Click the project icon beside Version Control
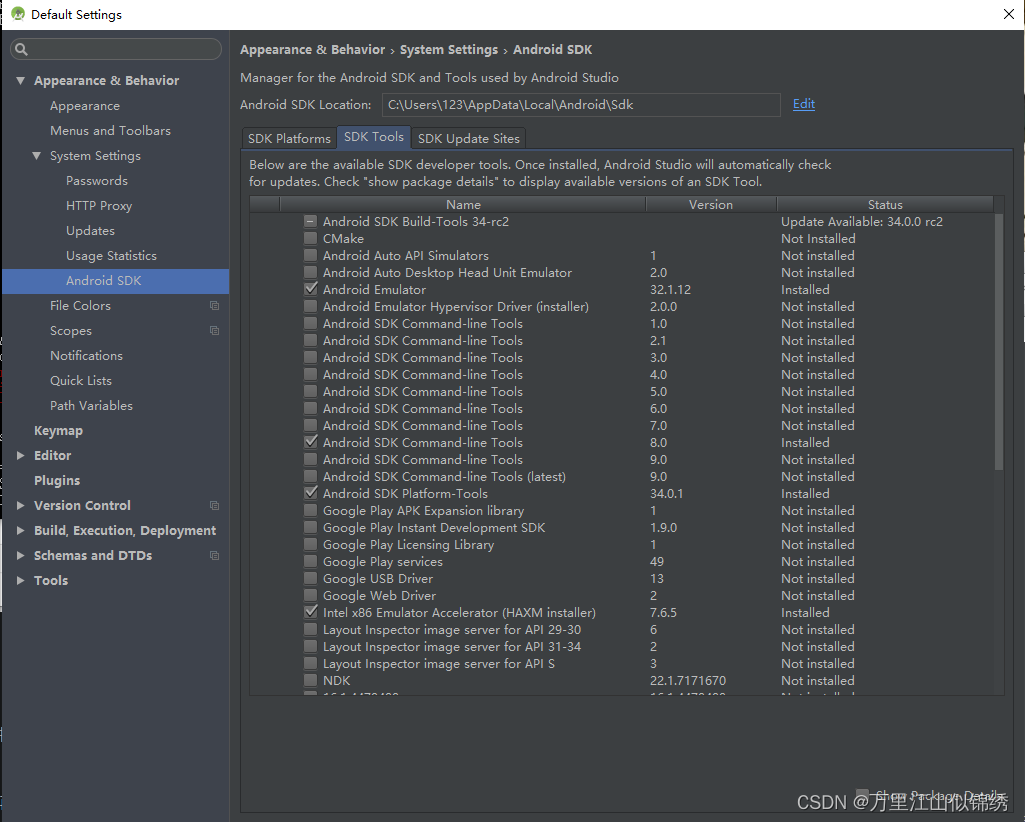 click(214, 505)
